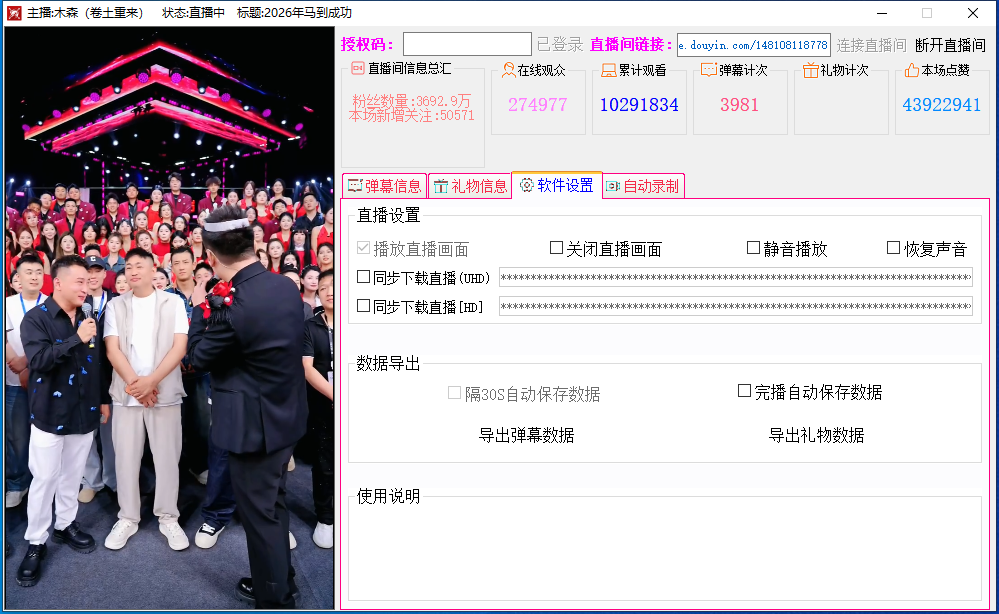Select the 自动录制 tab
The width and height of the screenshot is (999, 614).
[643, 186]
